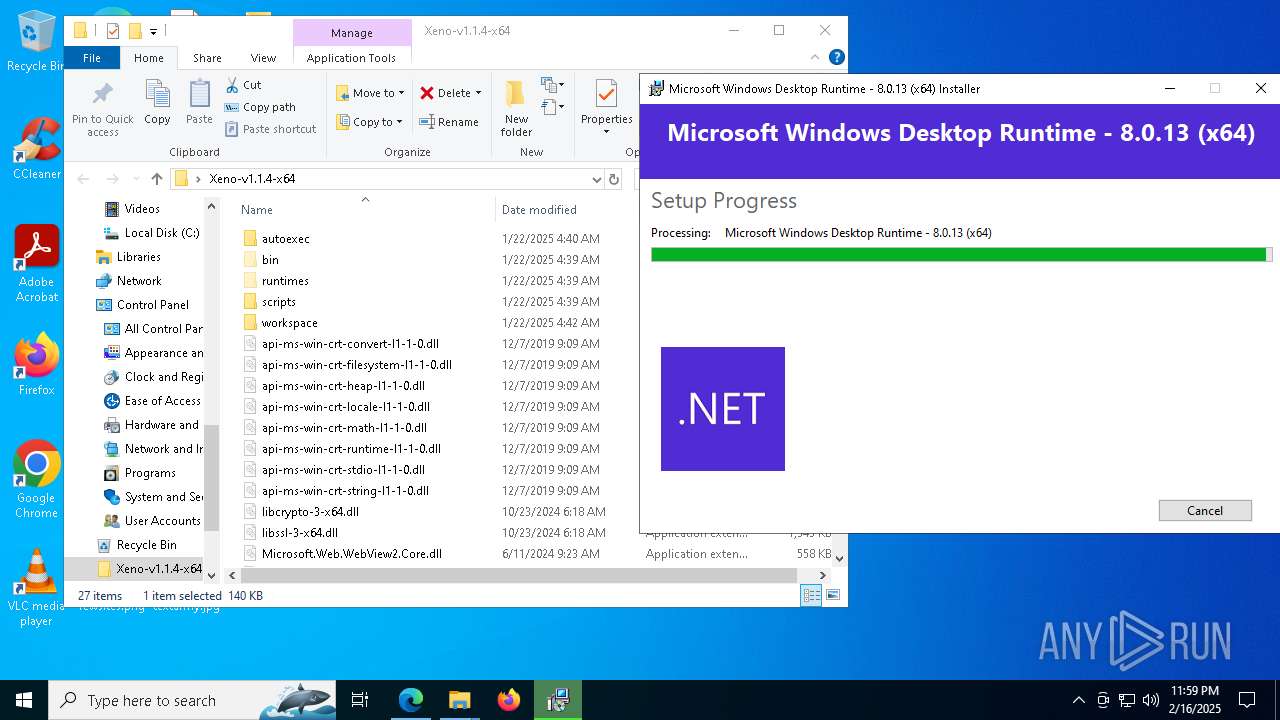Viewport: 1280px width, 720px height.
Task: Open Task View on the taskbar
Action: [360, 700]
